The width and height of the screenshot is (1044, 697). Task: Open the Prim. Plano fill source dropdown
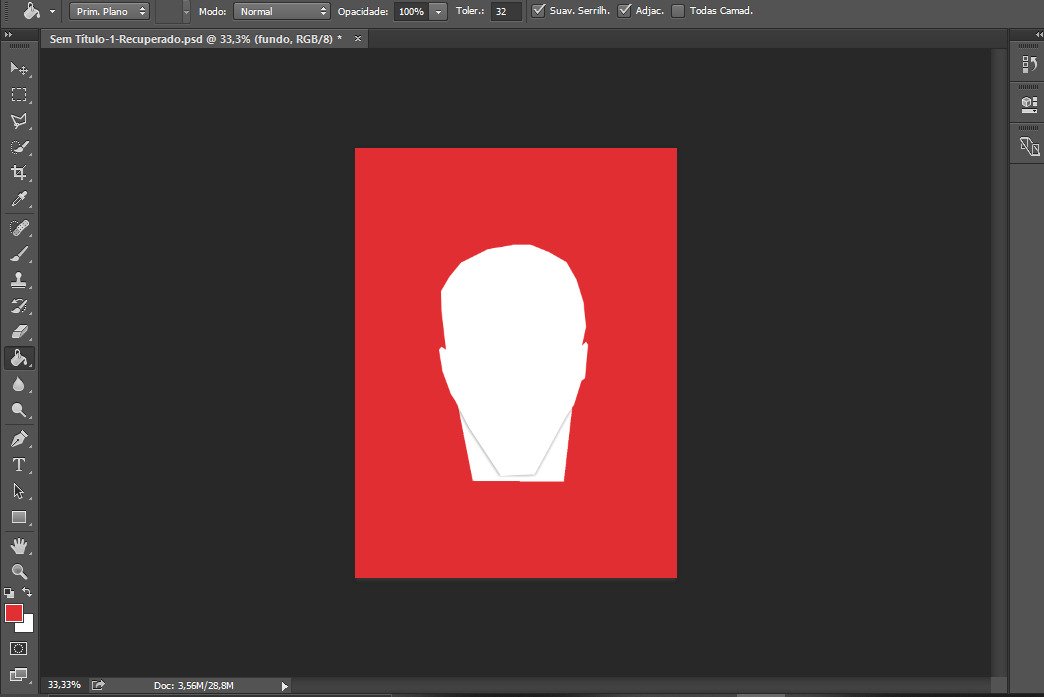click(109, 11)
